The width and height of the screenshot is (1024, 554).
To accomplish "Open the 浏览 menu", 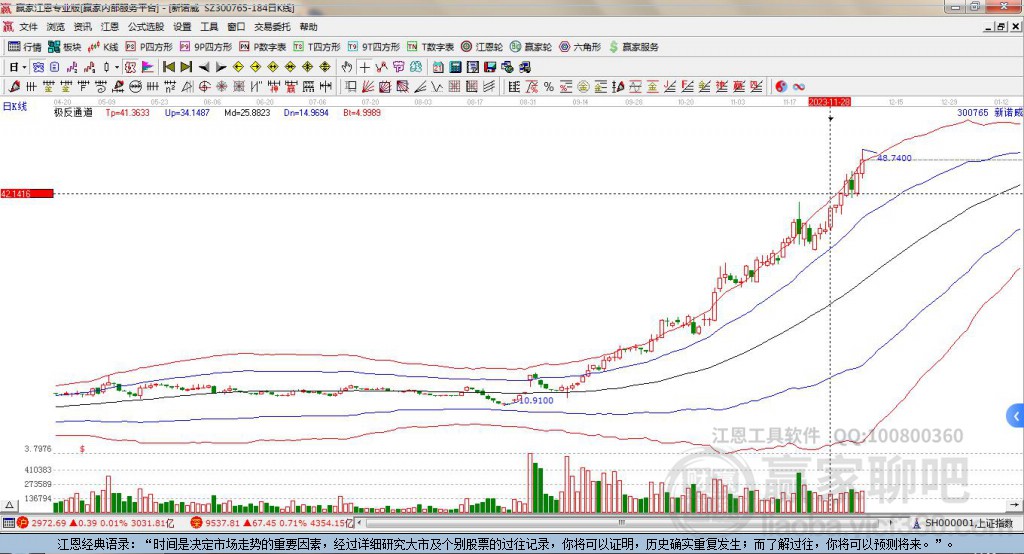I will 56,27.
